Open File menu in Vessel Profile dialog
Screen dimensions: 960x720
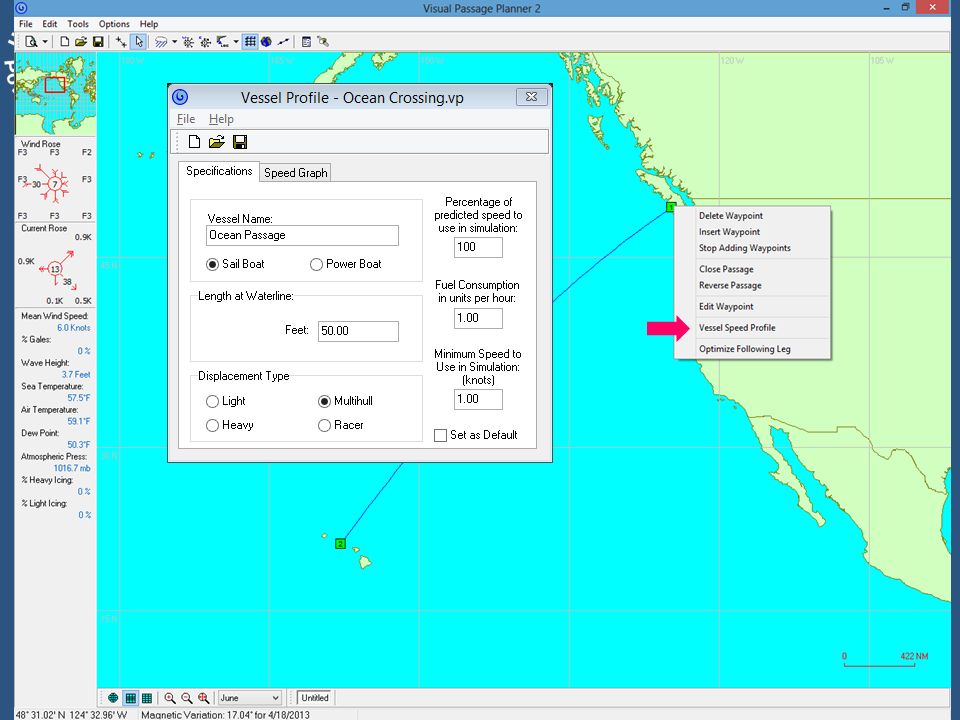[x=186, y=119]
